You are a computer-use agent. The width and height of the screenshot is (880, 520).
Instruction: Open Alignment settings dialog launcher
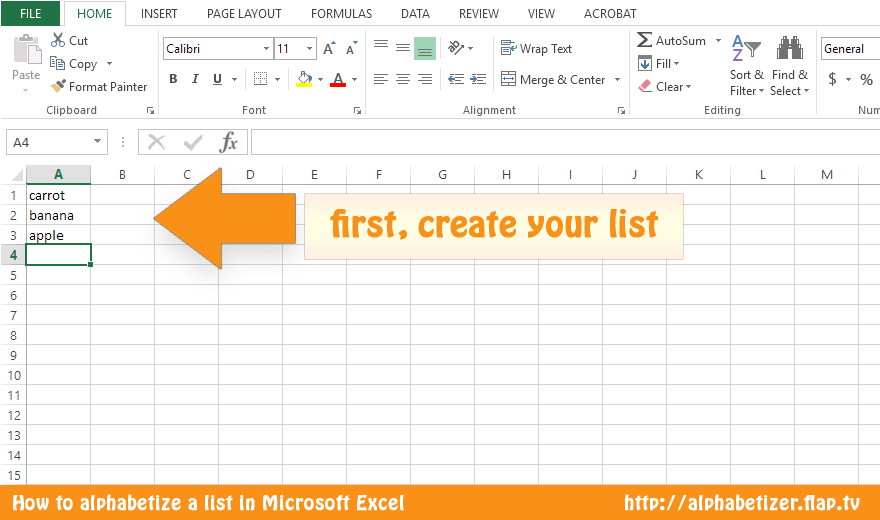point(621,111)
